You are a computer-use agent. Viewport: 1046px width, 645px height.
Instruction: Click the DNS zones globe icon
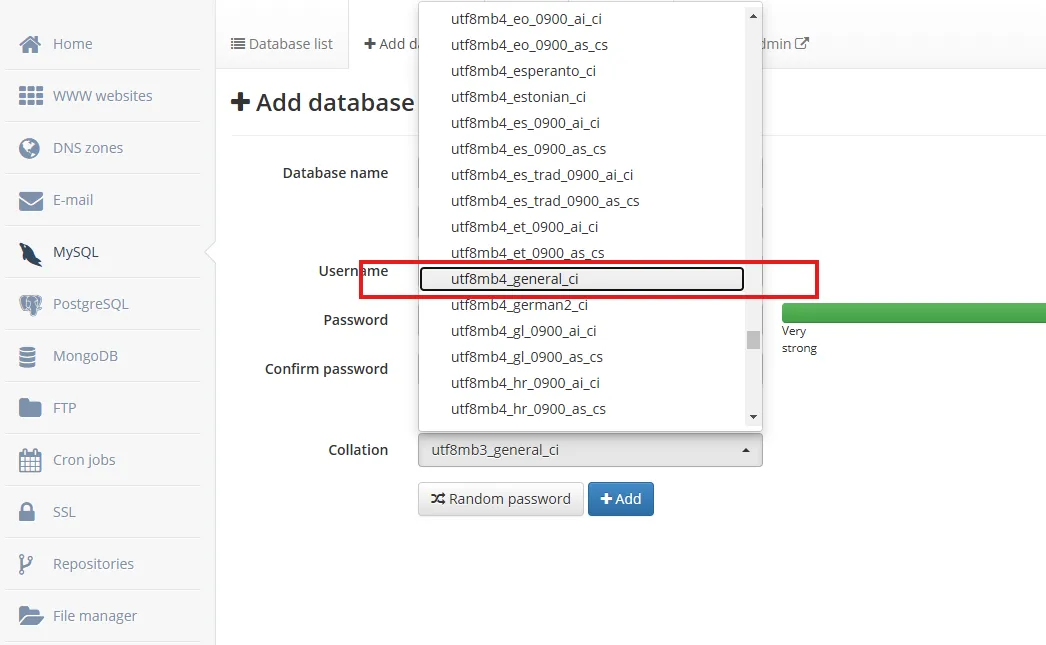click(x=31, y=148)
